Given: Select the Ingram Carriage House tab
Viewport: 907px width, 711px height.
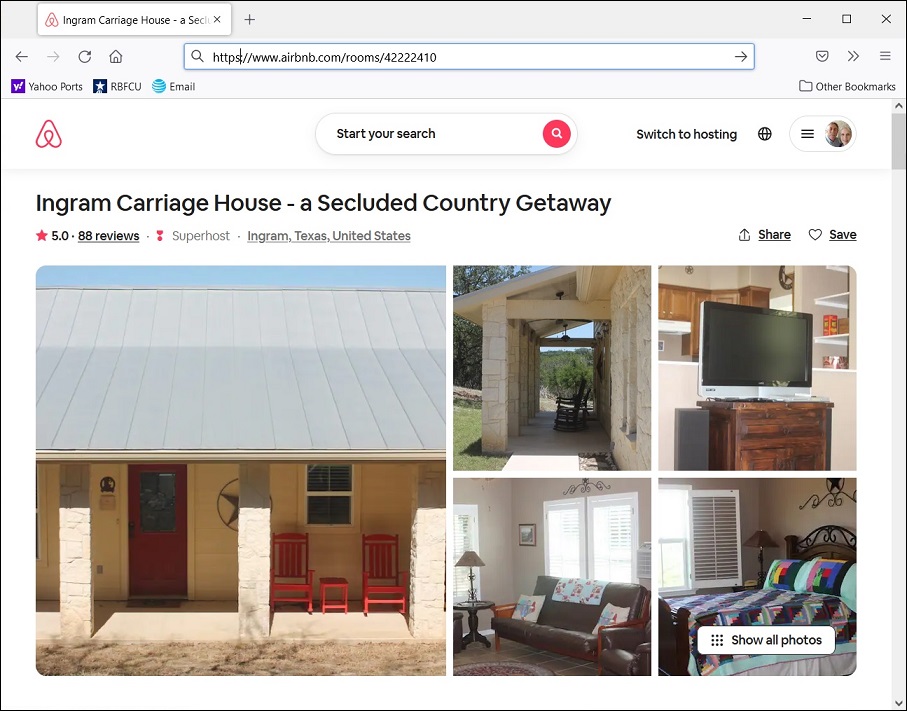Looking at the screenshot, I should pos(130,19).
